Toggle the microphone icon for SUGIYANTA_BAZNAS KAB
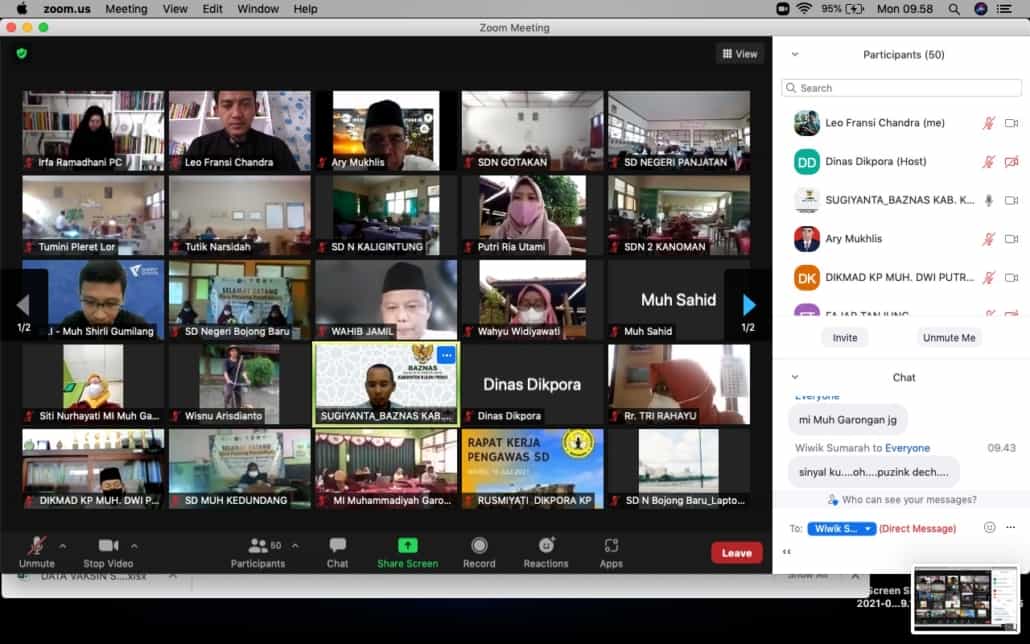 [x=989, y=200]
